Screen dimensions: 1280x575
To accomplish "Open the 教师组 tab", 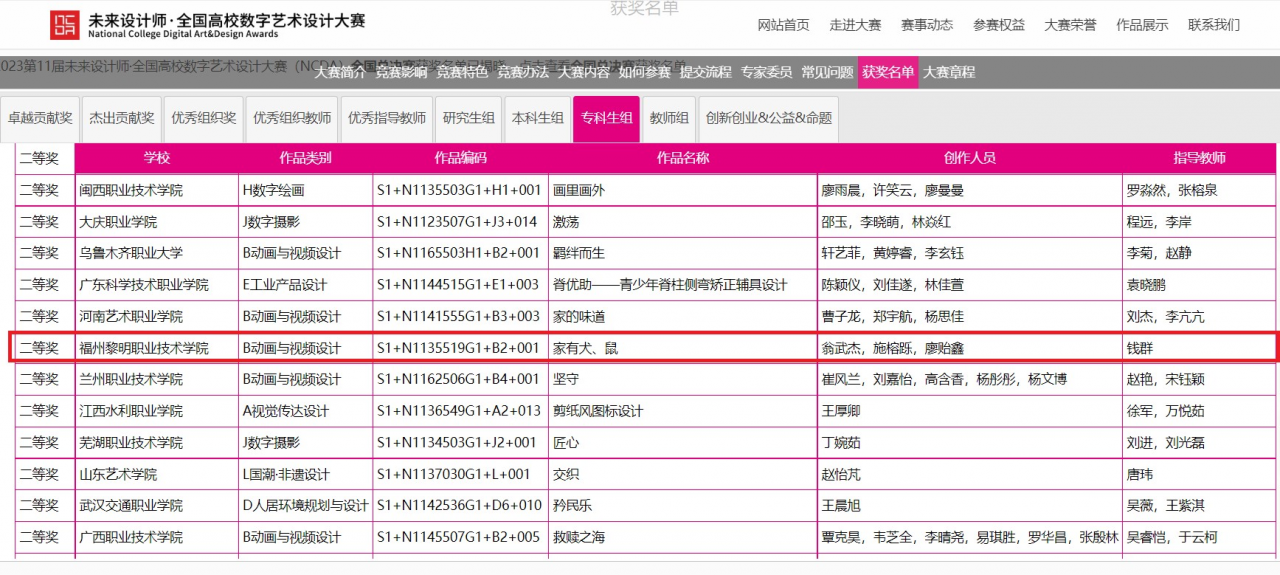I will (x=668, y=118).
